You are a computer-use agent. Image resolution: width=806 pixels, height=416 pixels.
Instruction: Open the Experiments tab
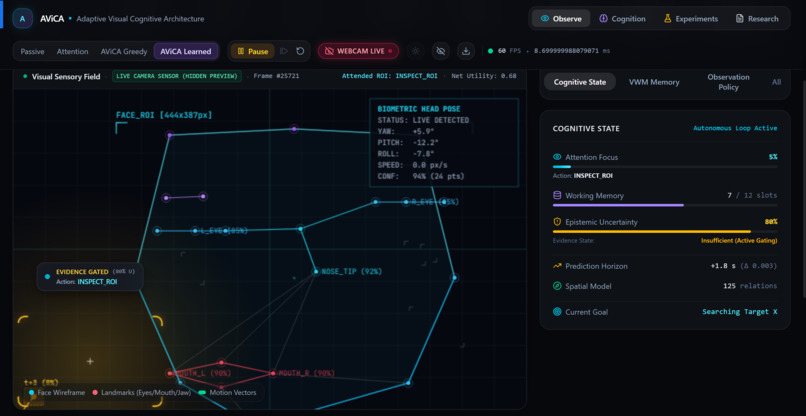690,19
